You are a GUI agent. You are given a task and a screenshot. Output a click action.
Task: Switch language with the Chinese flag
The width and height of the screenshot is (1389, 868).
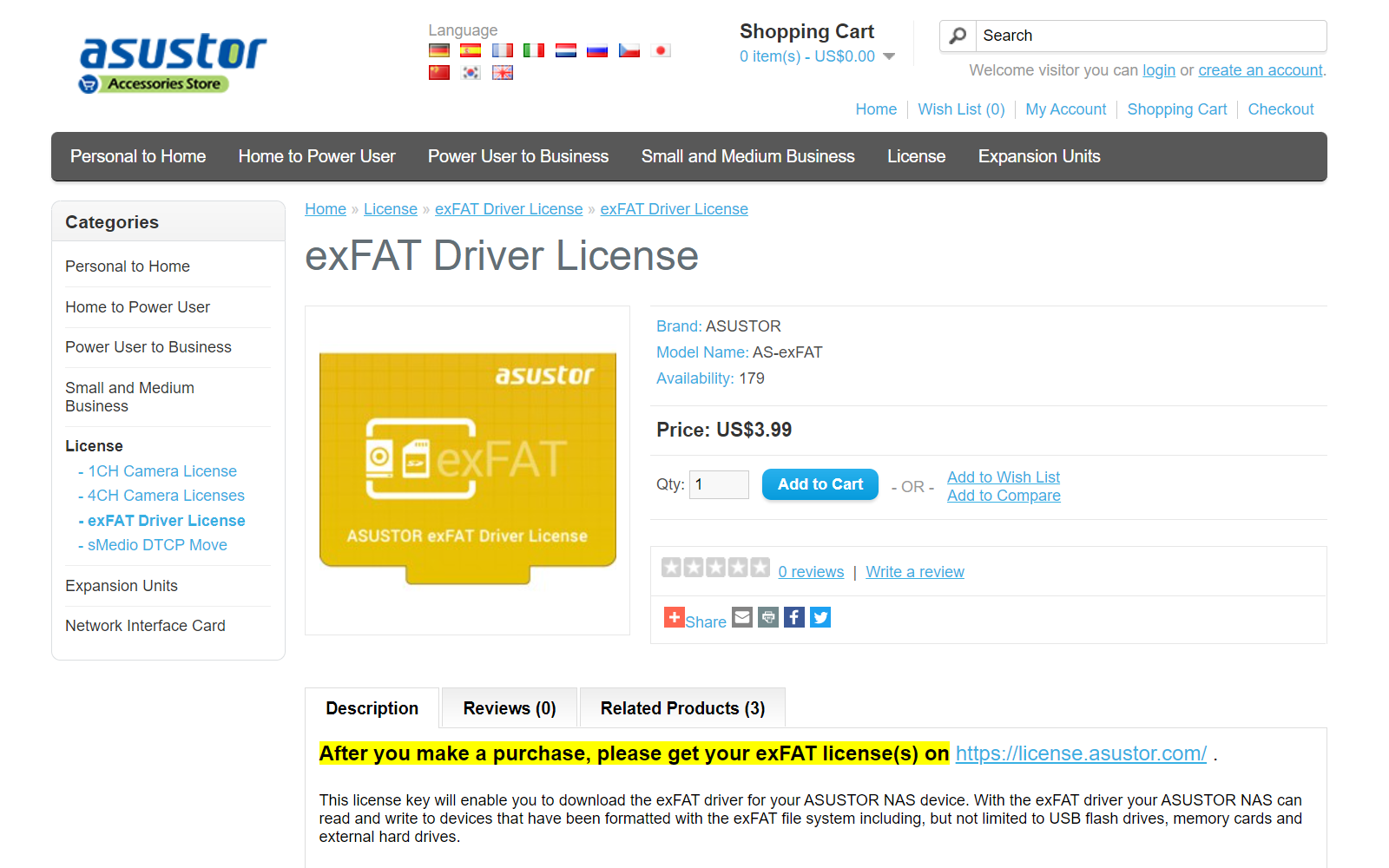[439, 72]
